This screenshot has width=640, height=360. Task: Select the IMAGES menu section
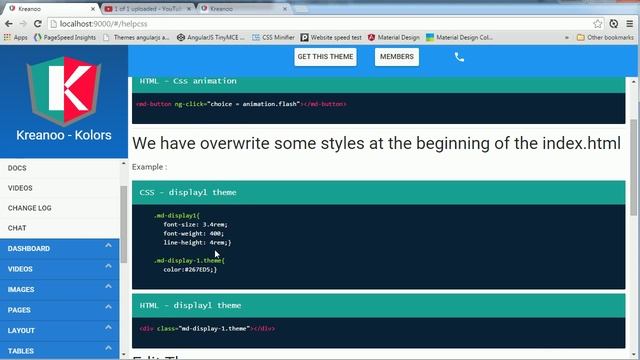point(60,289)
